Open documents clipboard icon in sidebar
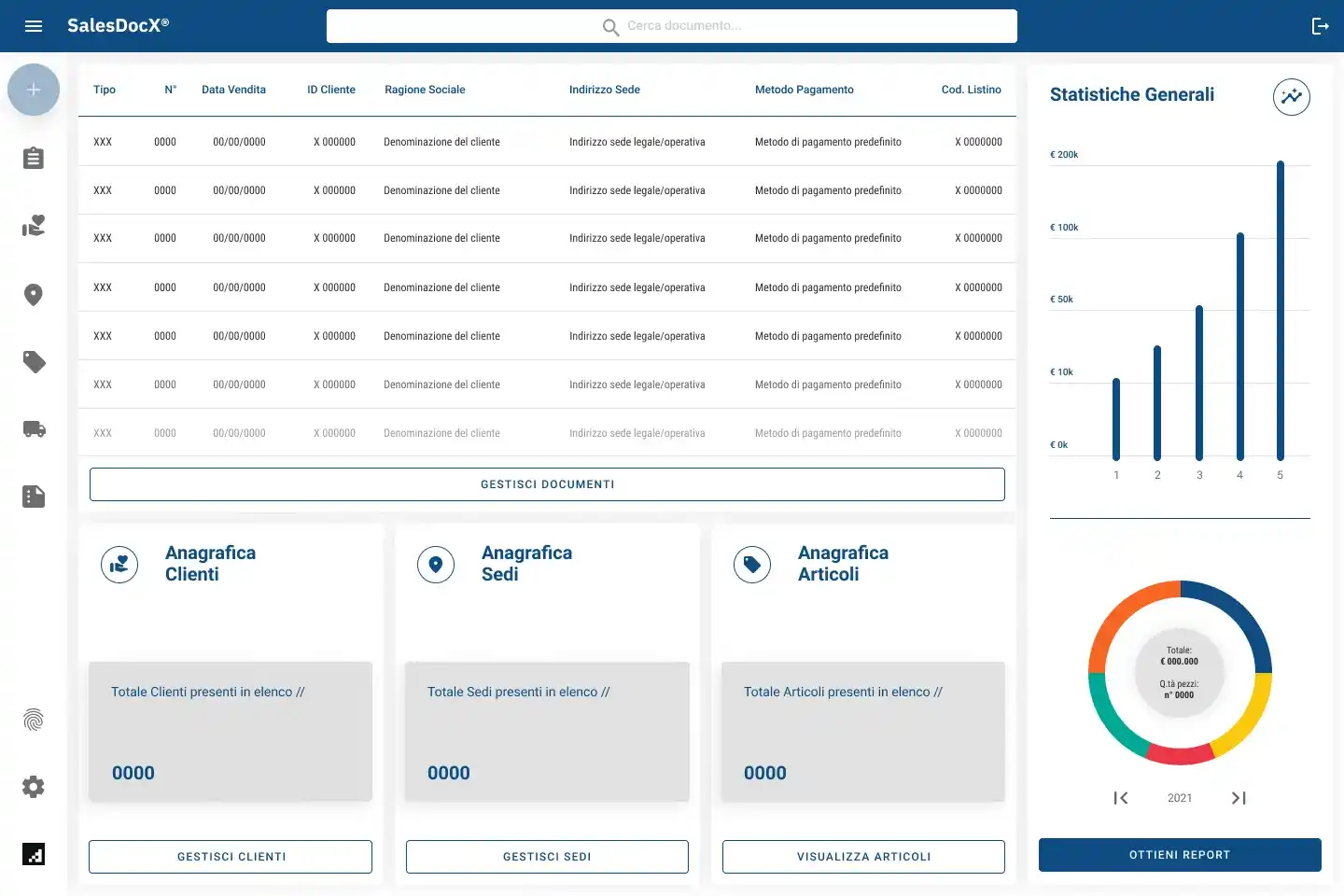 [x=34, y=158]
